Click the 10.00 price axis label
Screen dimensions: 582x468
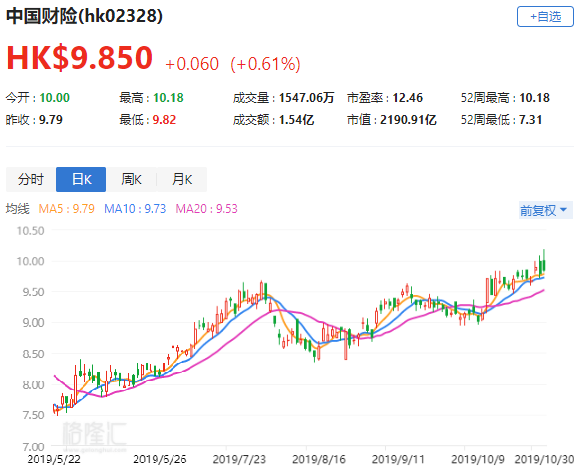click(x=30, y=261)
